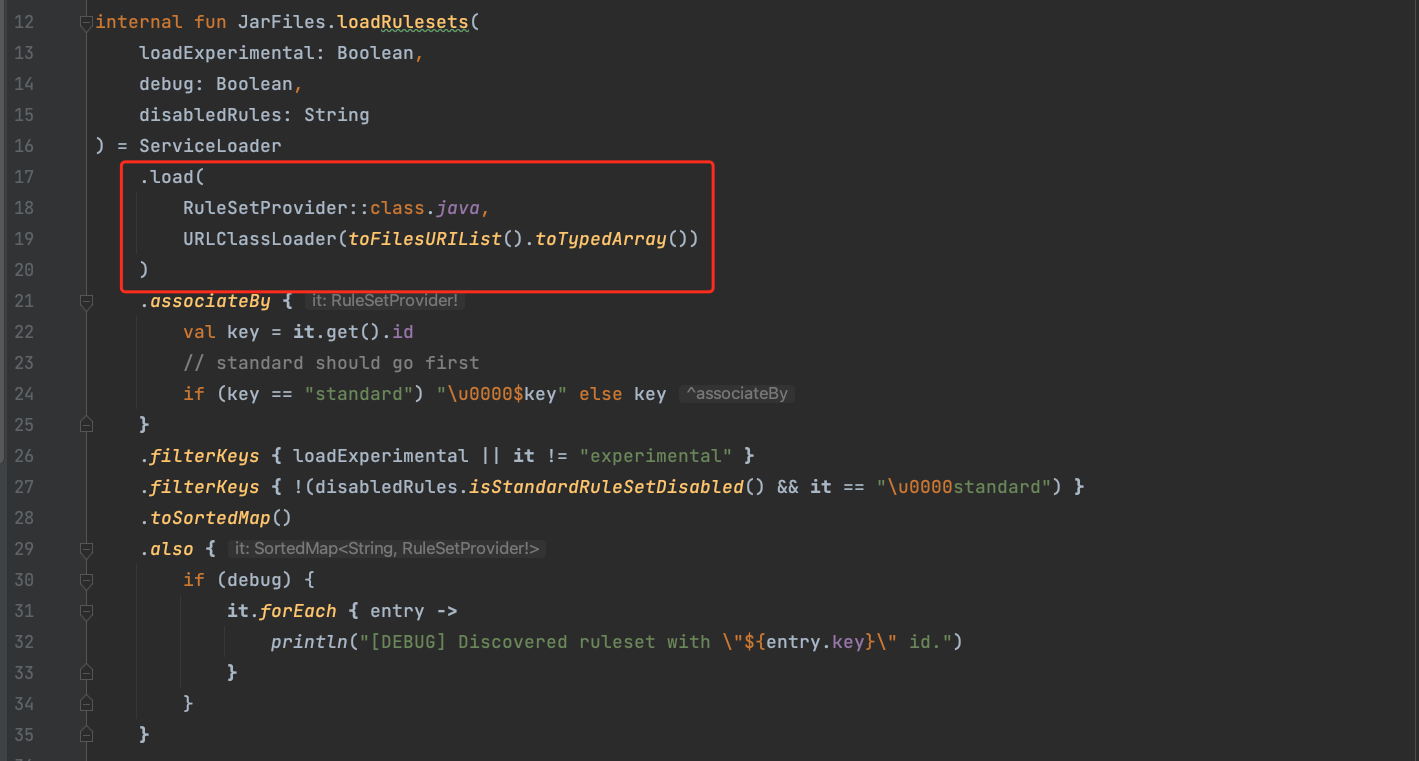
Task: Click 'it.get().id' expression on line 22
Action: (x=353, y=332)
